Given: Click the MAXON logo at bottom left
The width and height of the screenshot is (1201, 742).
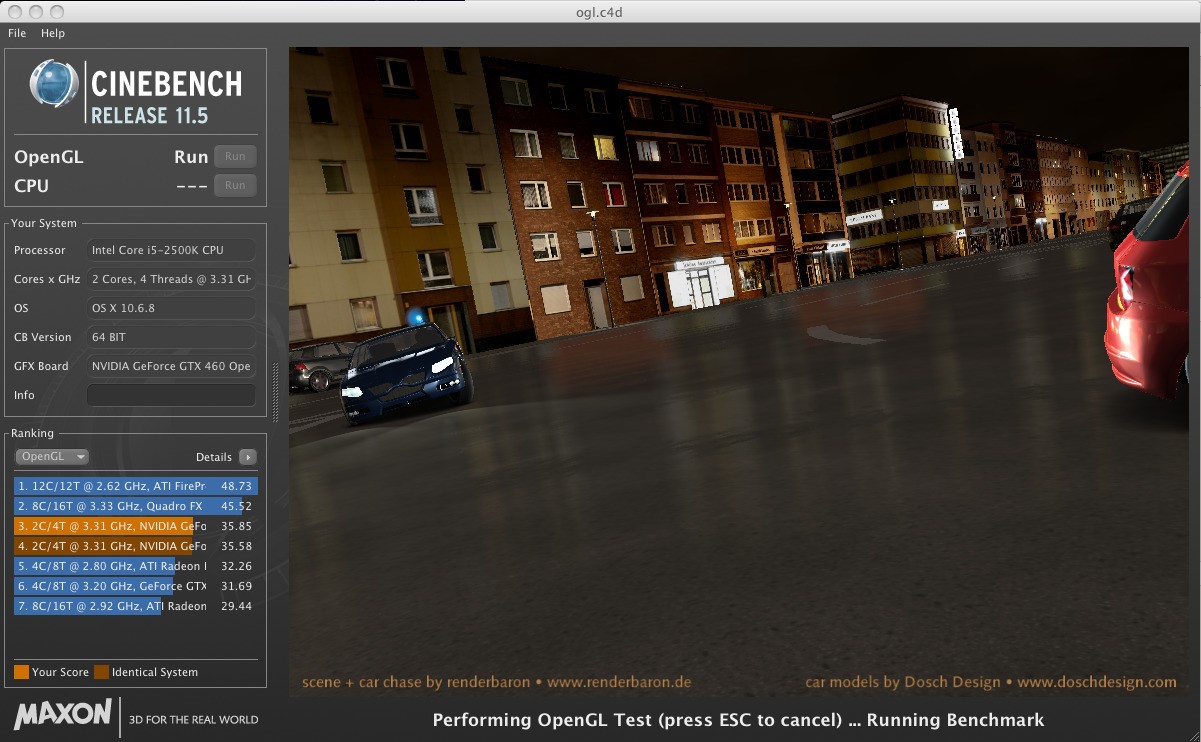Looking at the screenshot, I should pos(63,714).
